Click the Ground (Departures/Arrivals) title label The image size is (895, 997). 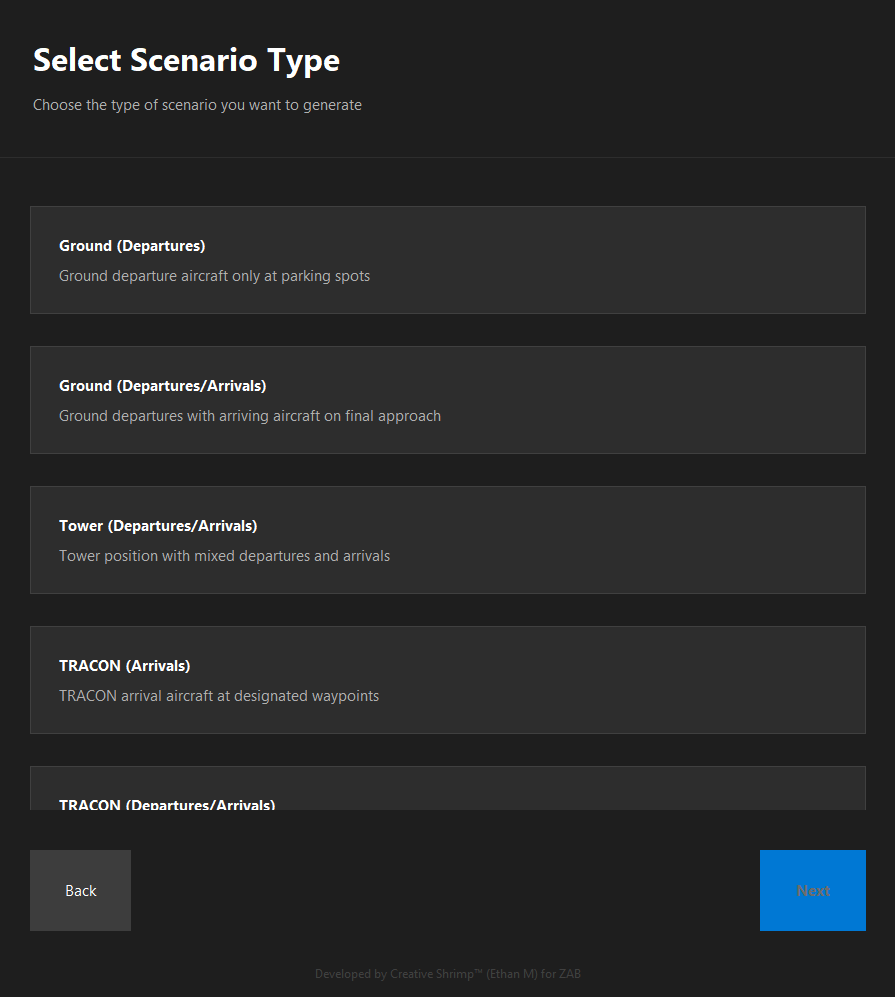pos(163,385)
